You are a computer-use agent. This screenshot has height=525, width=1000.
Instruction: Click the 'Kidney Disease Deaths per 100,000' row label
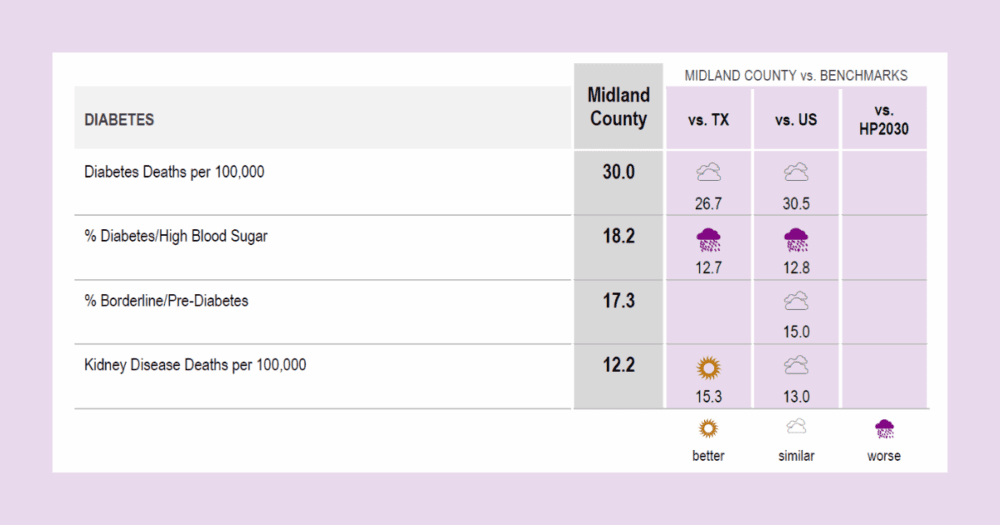click(195, 365)
